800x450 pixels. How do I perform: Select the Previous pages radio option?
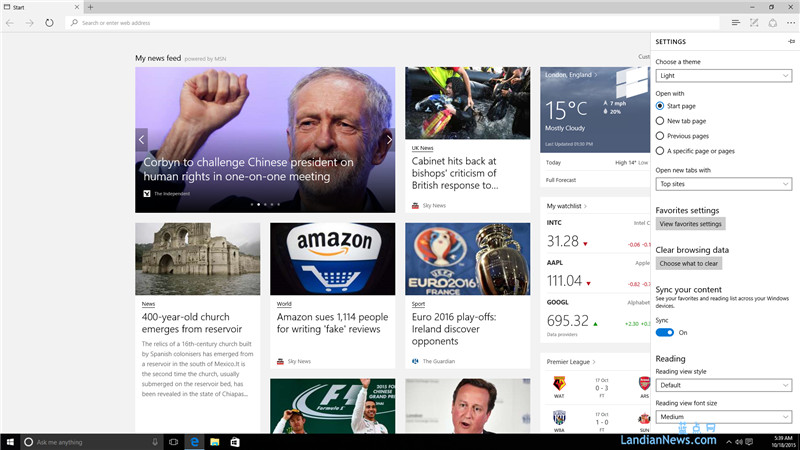click(660, 136)
